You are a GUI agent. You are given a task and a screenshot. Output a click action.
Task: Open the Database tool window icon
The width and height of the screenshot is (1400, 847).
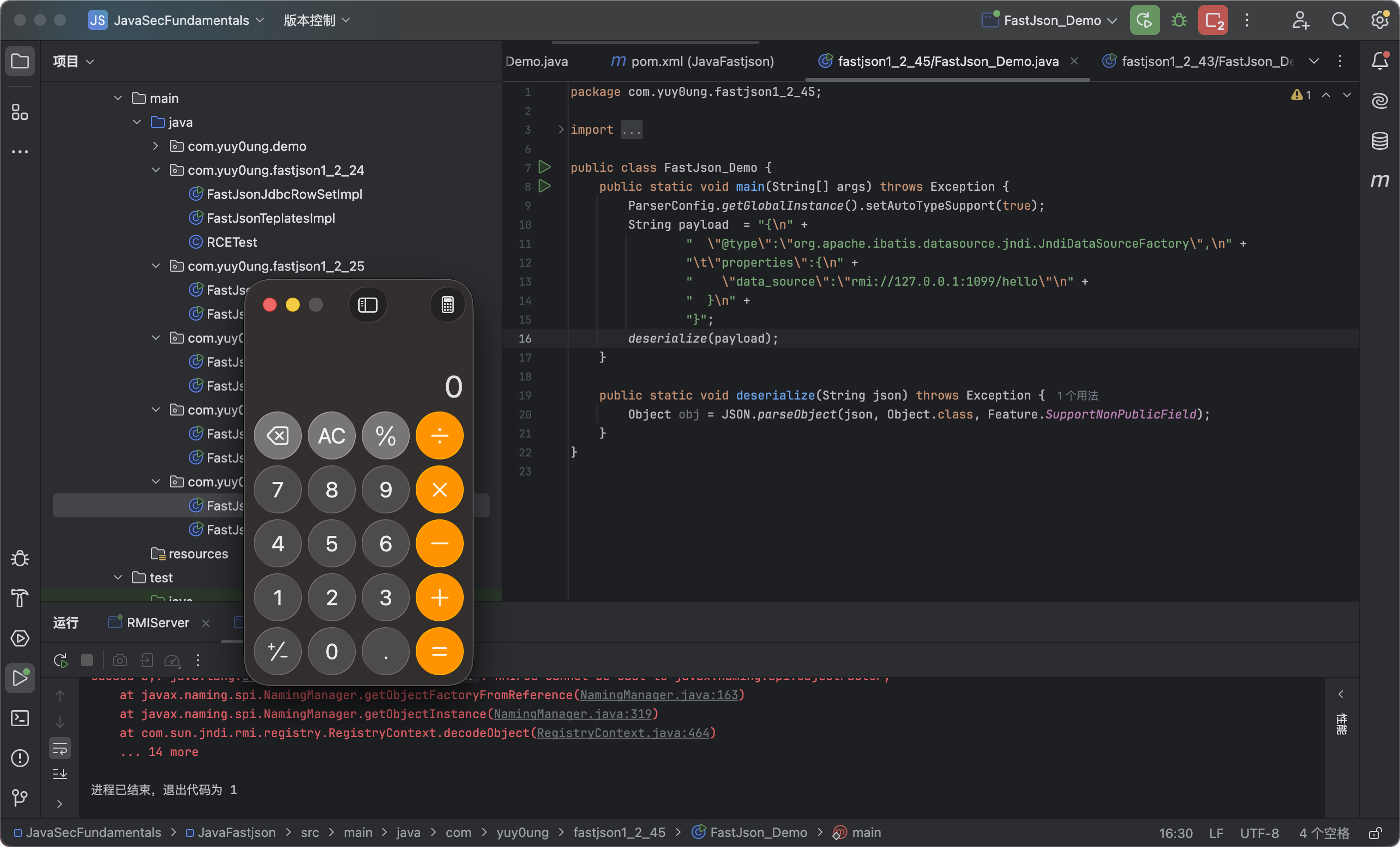pos(1380,141)
